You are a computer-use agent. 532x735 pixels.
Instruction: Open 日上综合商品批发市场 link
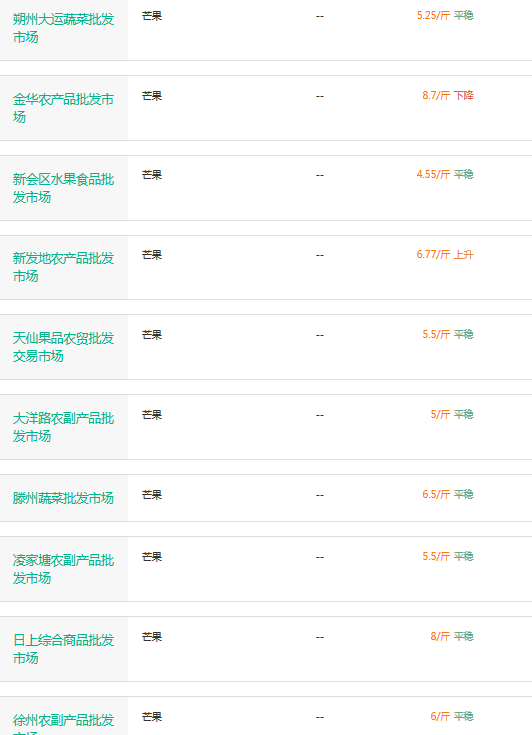pos(63,649)
